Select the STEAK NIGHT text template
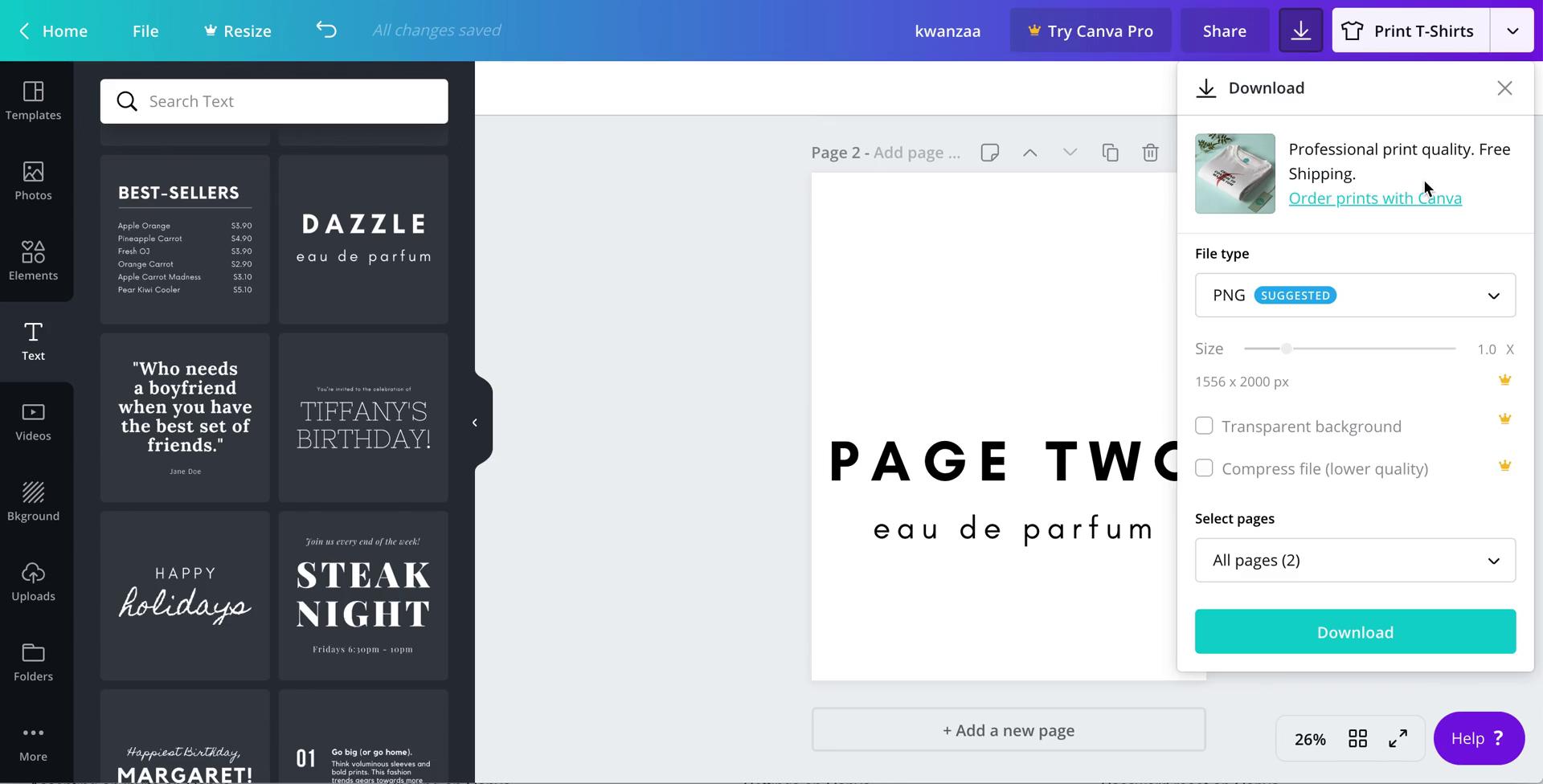Screen dimensions: 1543x784 pyautogui.click(x=363, y=596)
